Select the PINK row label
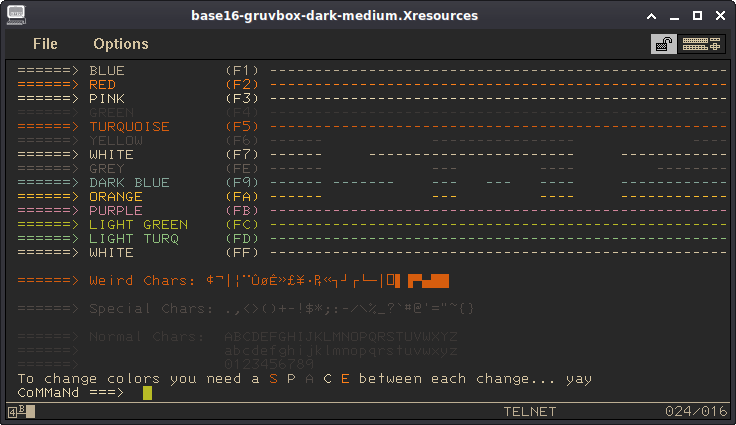This screenshot has width=736, height=425. click(x=107, y=99)
